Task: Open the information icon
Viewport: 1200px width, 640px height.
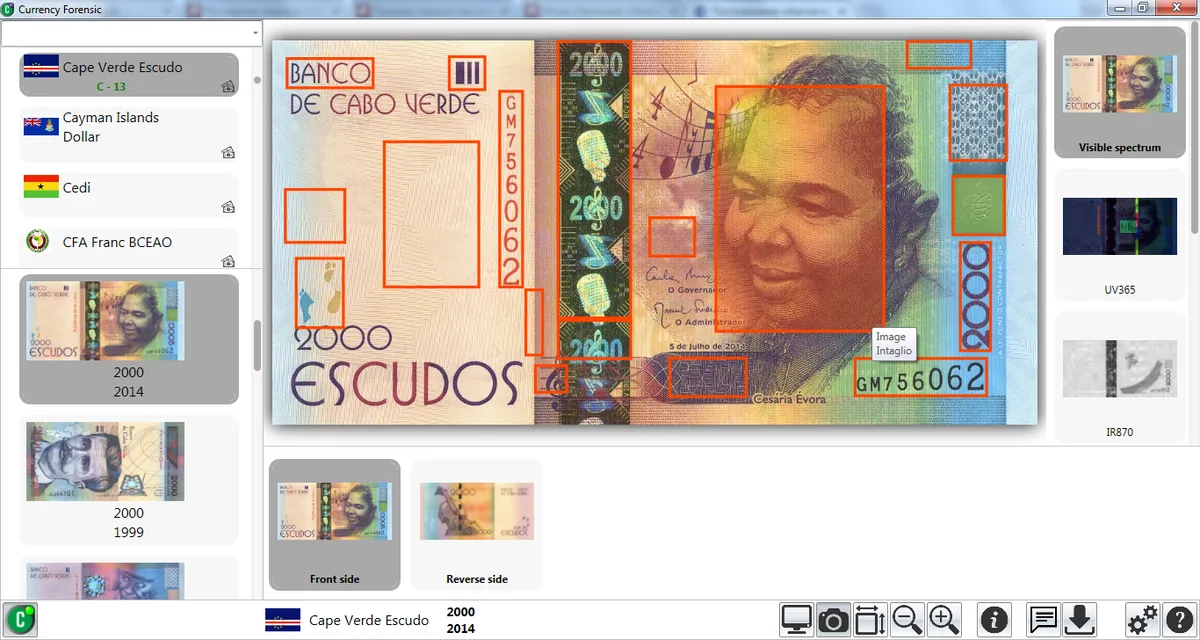Action: point(994,620)
